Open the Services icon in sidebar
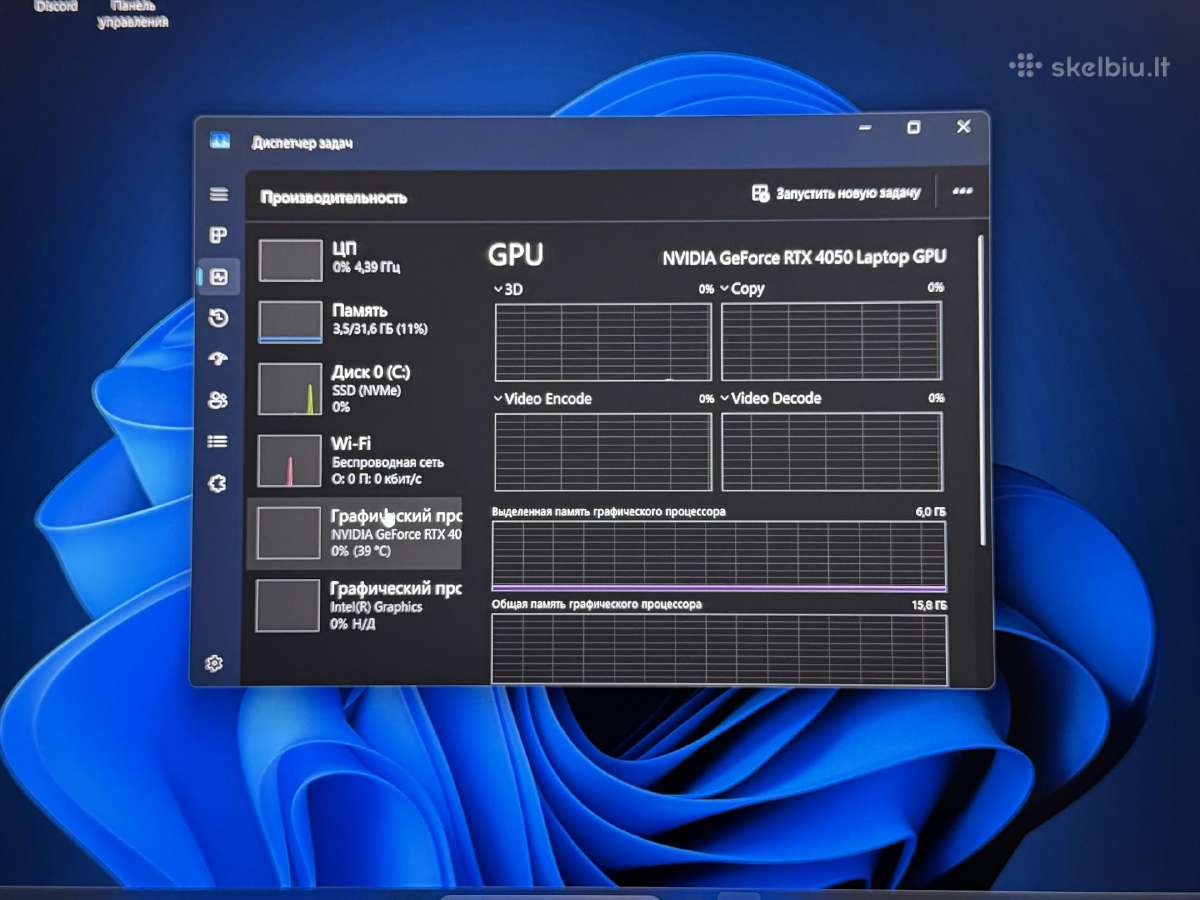 (216, 484)
